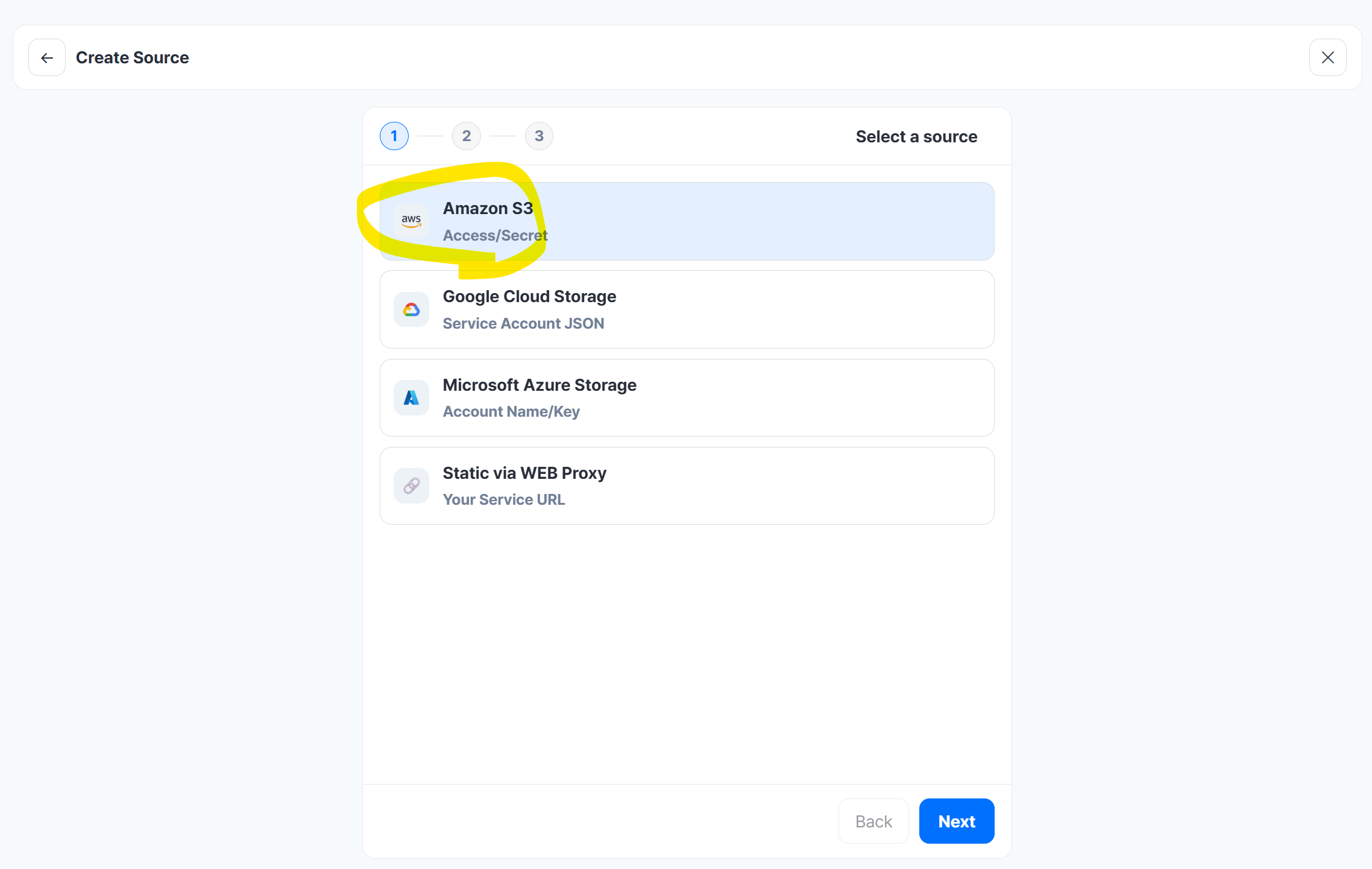Click the back arrow icon in header

(47, 57)
